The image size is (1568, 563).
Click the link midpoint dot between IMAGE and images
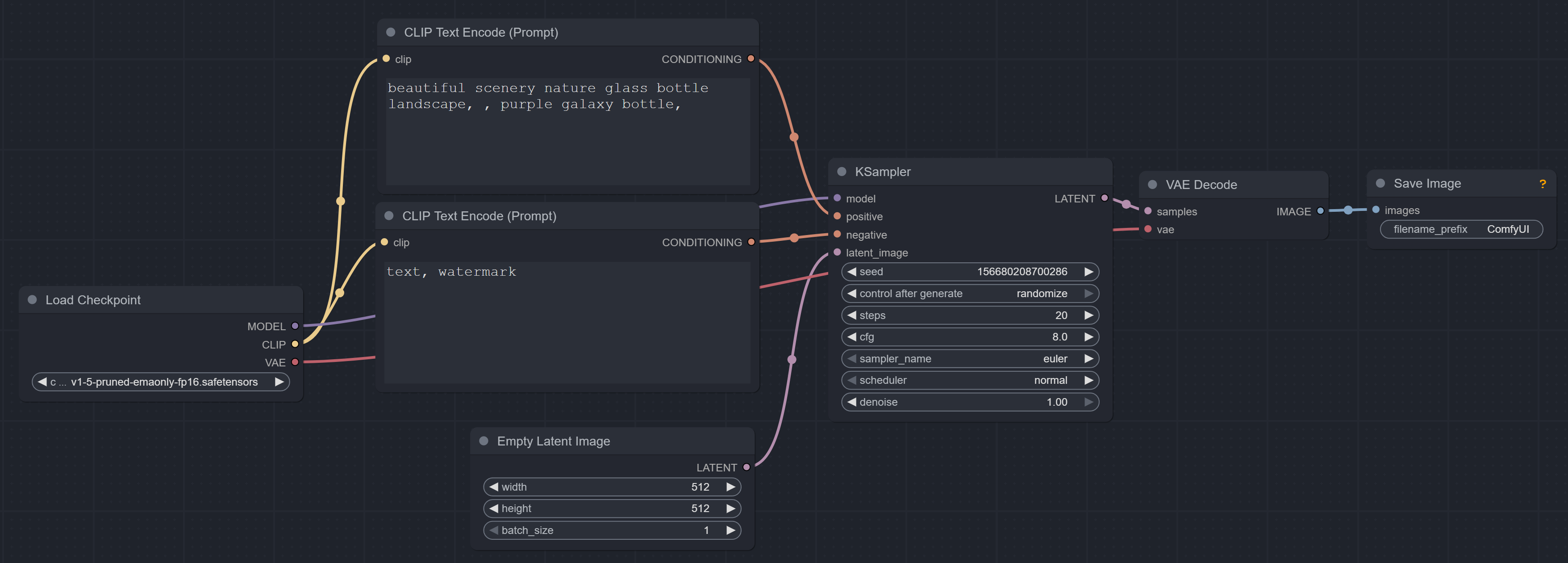(x=1347, y=210)
